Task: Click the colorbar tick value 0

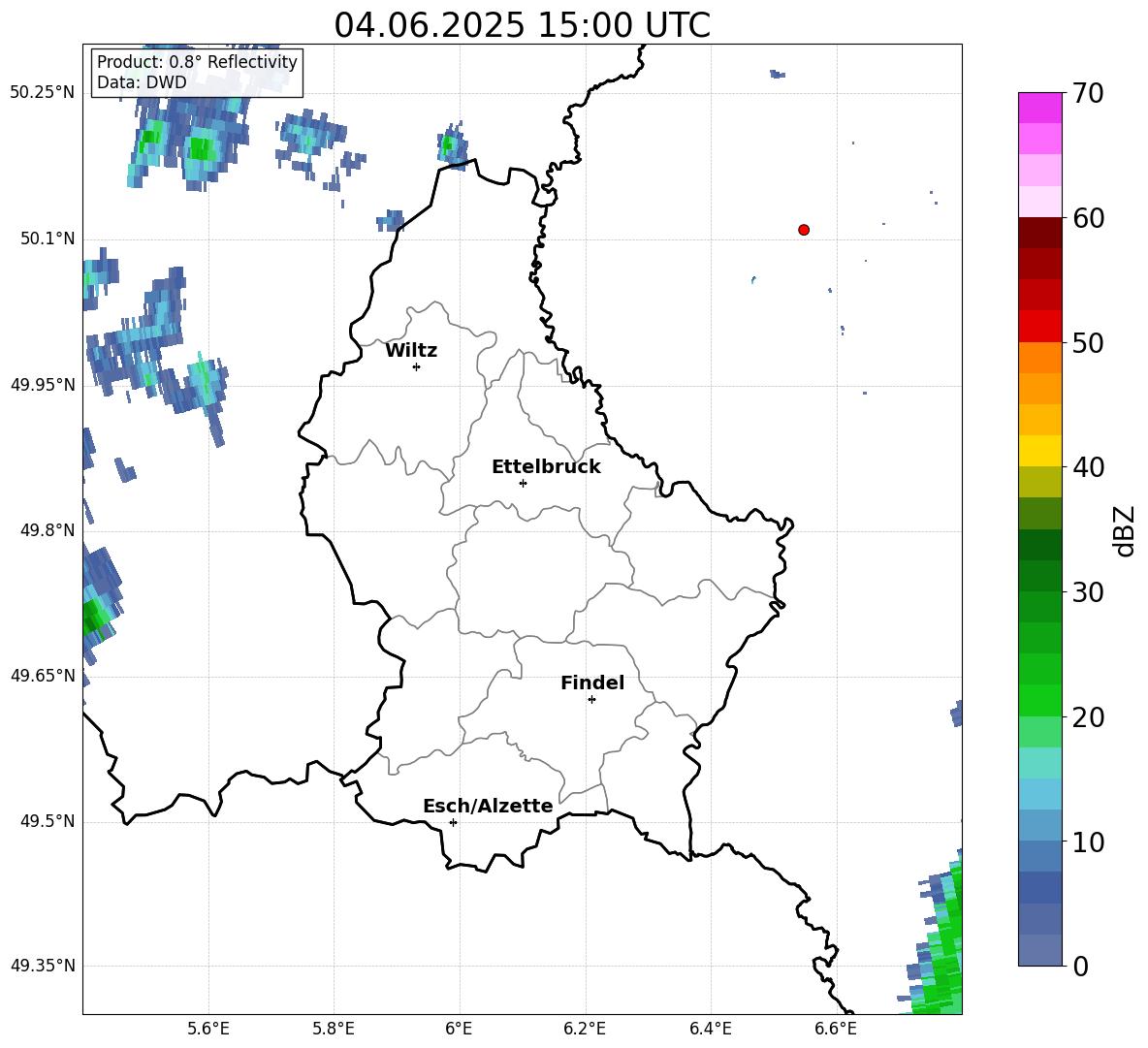Action: [1080, 967]
